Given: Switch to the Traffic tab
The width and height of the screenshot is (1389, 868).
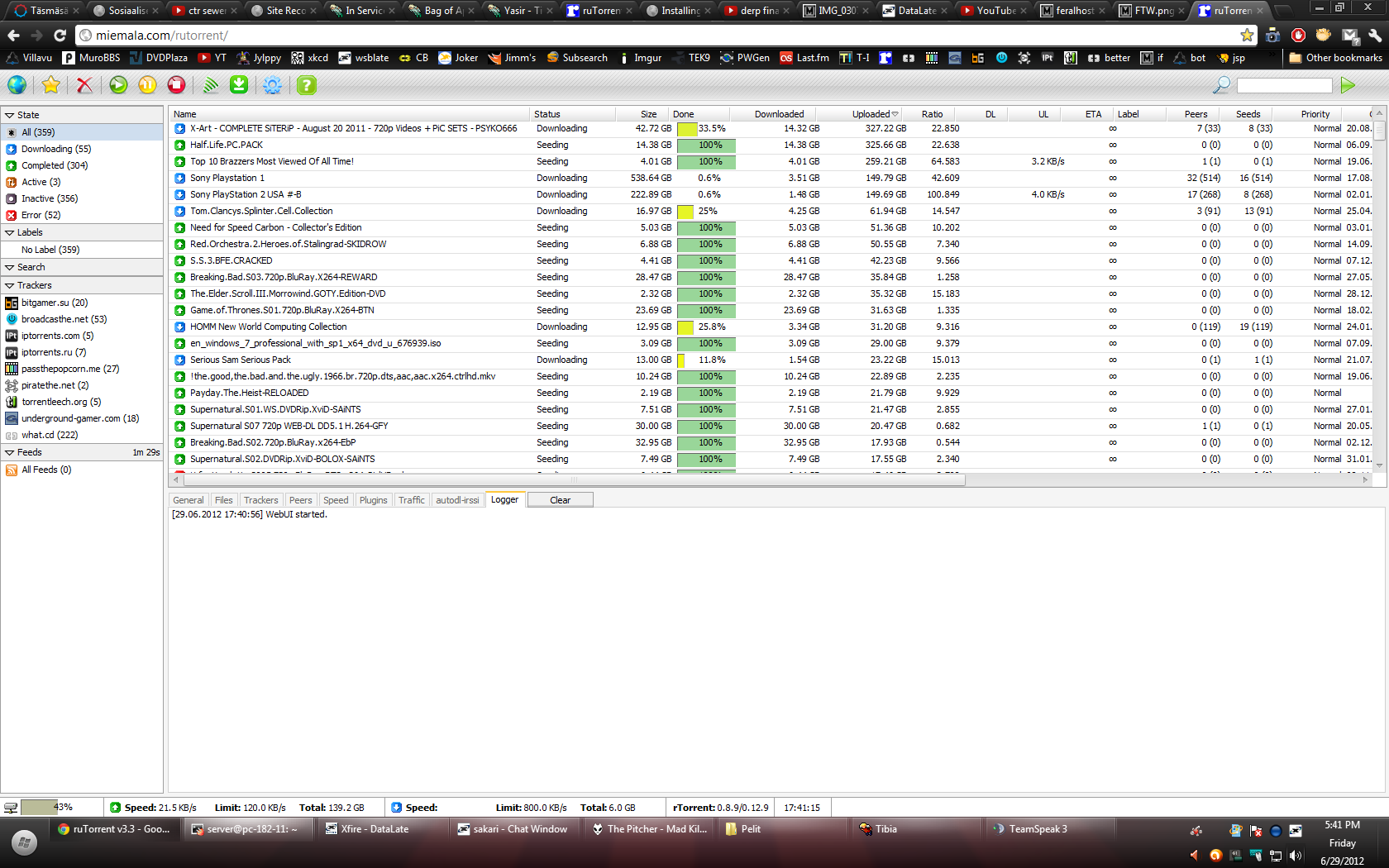Looking at the screenshot, I should click(x=412, y=500).
